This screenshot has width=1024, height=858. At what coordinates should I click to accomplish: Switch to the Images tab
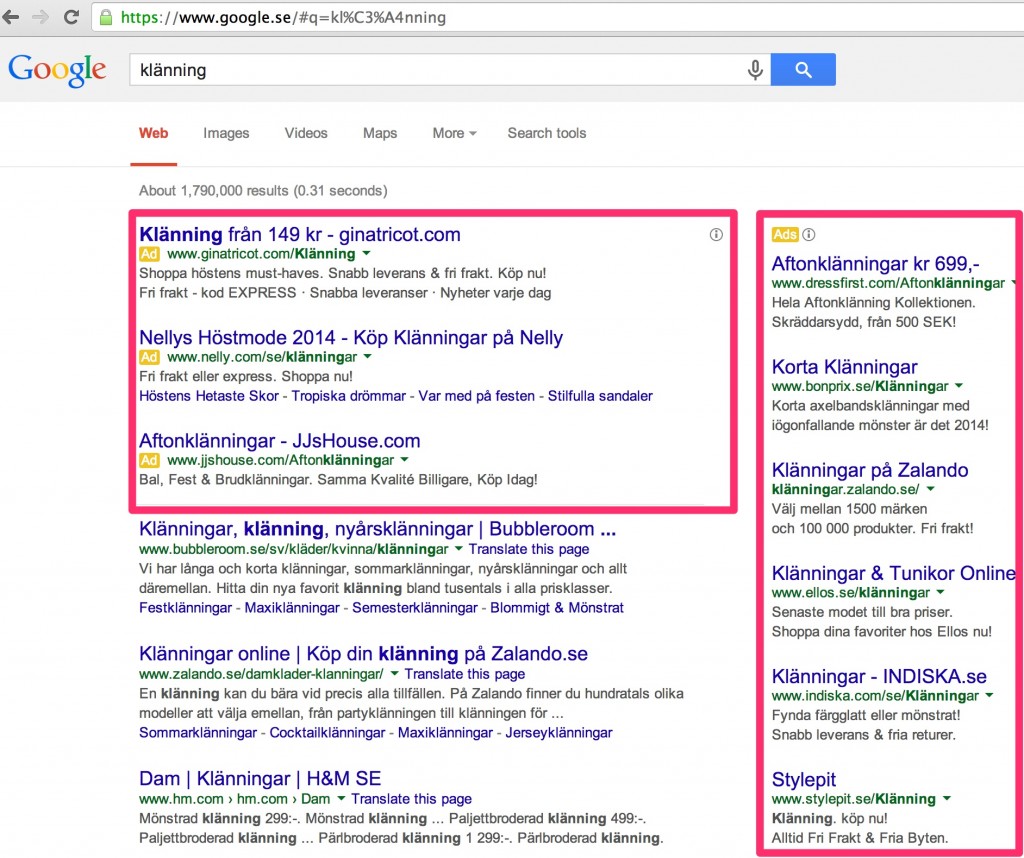pos(226,133)
